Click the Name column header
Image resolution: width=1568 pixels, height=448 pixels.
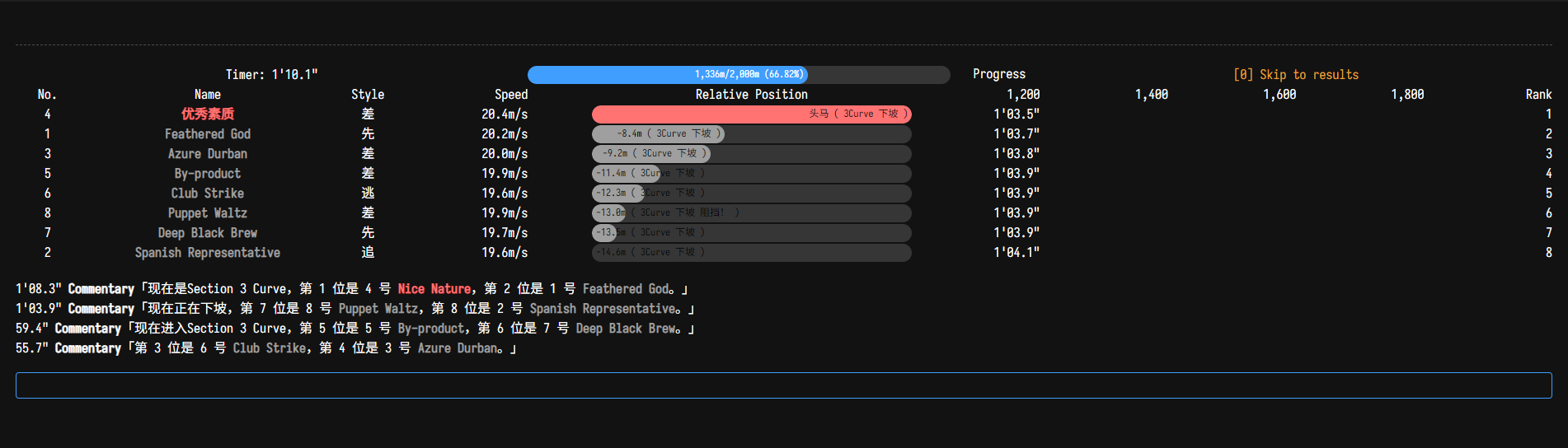pyautogui.click(x=208, y=95)
